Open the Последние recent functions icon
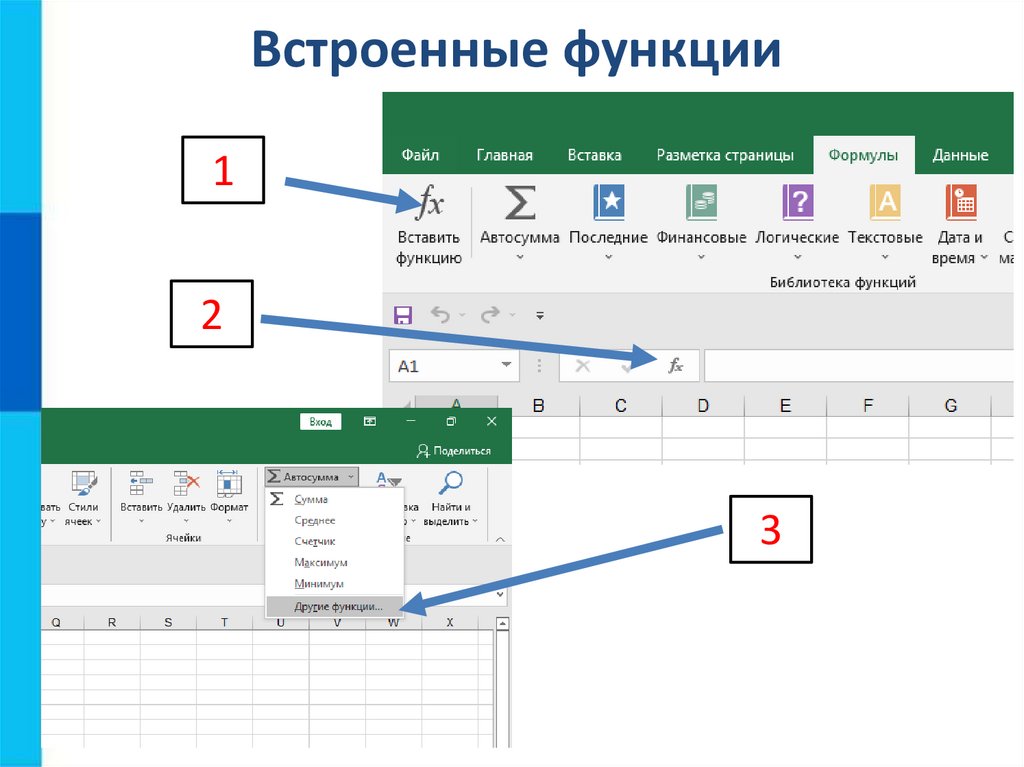 (x=609, y=202)
